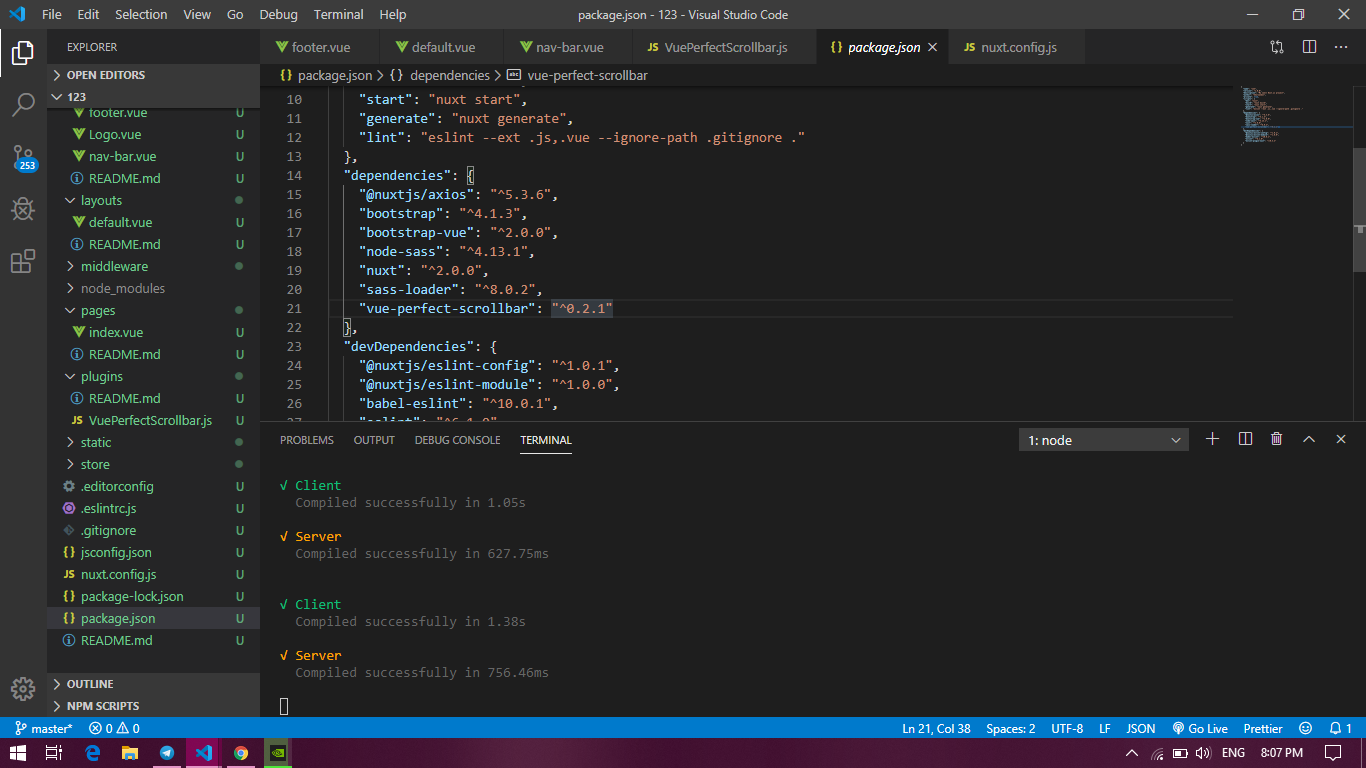Click Prettier in the status bar
The height and width of the screenshot is (768, 1366).
tap(1263, 728)
